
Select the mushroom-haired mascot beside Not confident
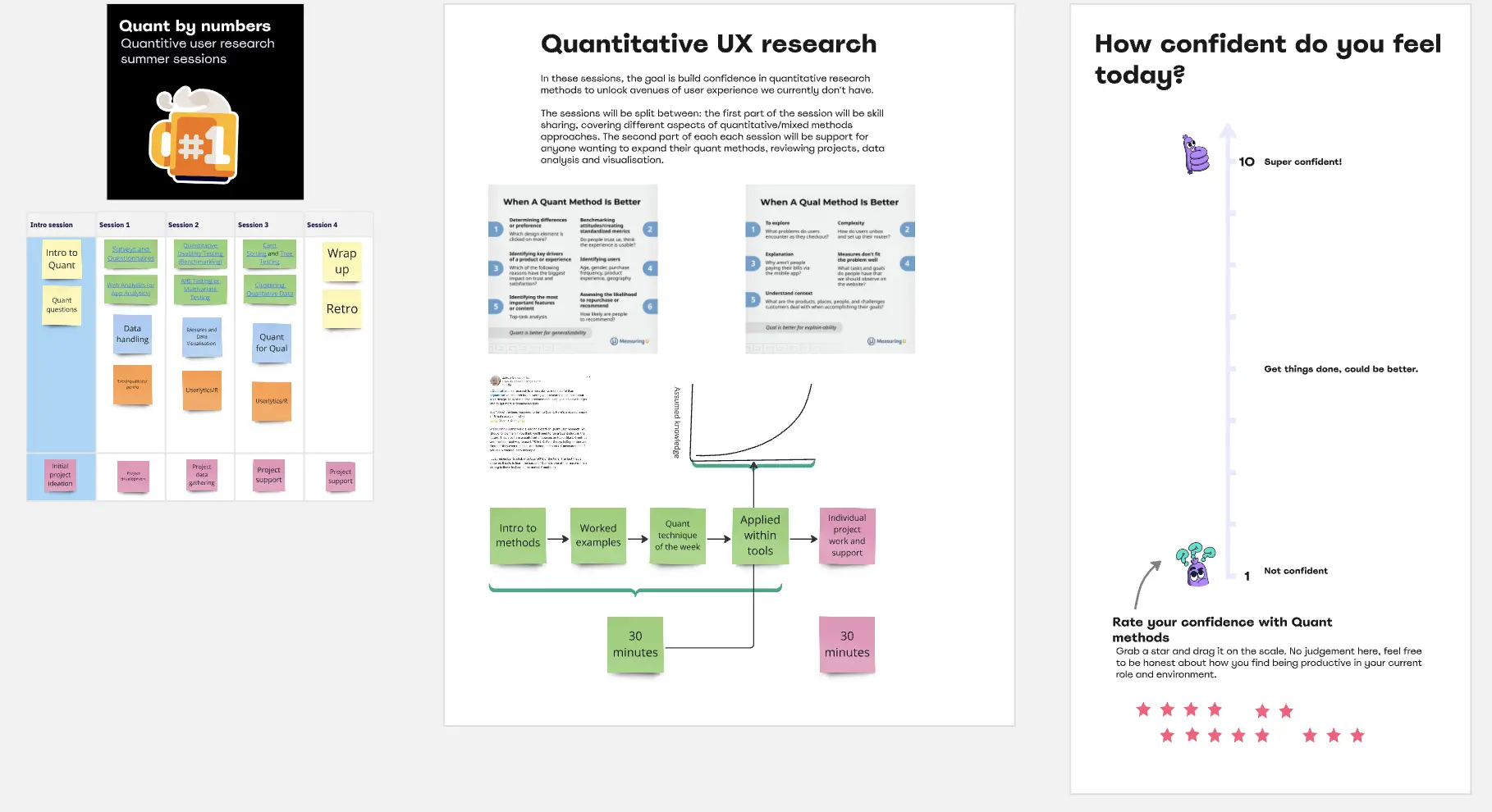1196,564
